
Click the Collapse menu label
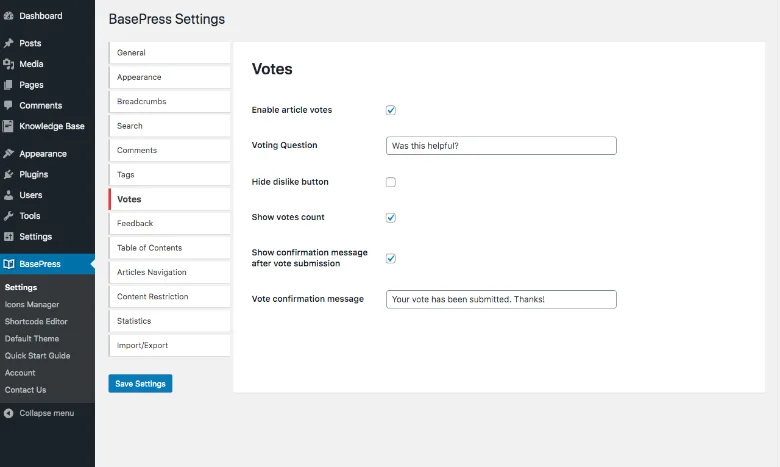(x=47, y=413)
